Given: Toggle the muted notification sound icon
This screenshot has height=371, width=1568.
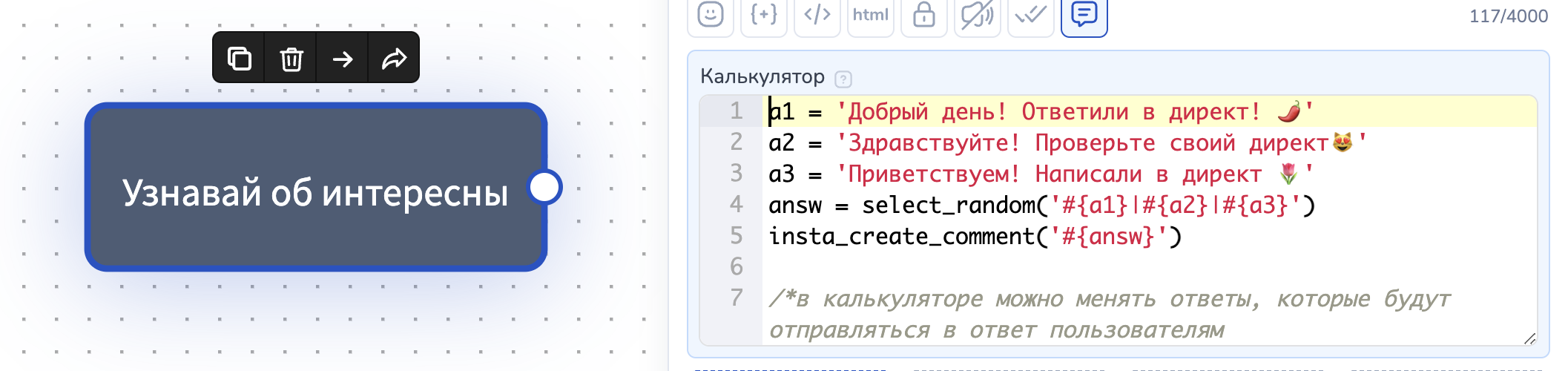Looking at the screenshot, I should coord(977,15).
